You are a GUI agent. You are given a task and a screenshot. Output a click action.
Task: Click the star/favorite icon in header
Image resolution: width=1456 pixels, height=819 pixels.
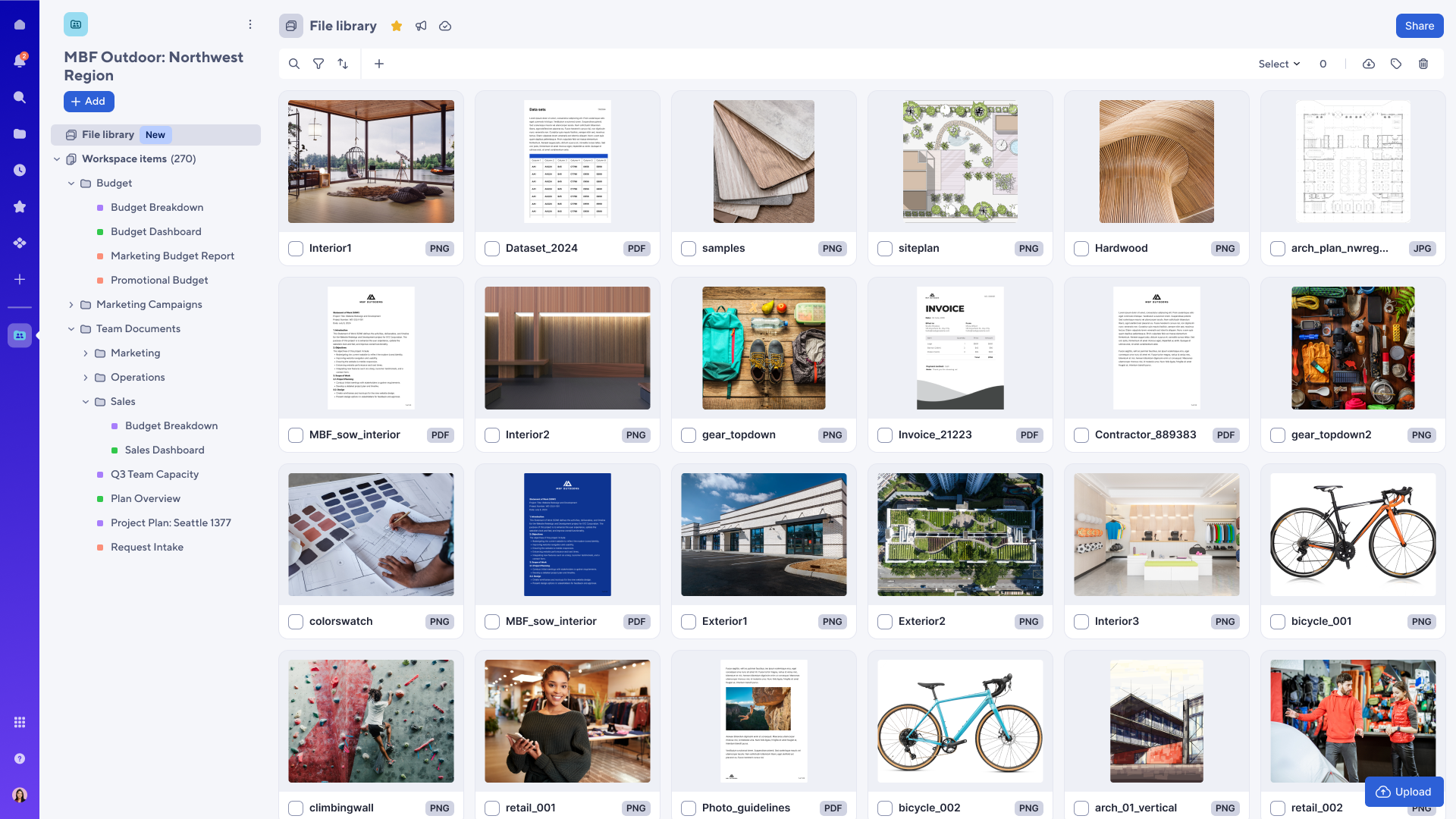(397, 26)
